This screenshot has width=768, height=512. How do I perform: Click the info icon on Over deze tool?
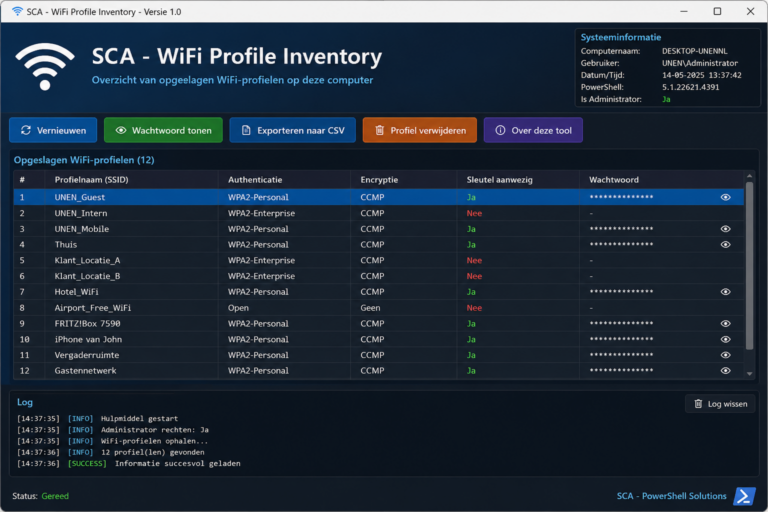tap(500, 130)
